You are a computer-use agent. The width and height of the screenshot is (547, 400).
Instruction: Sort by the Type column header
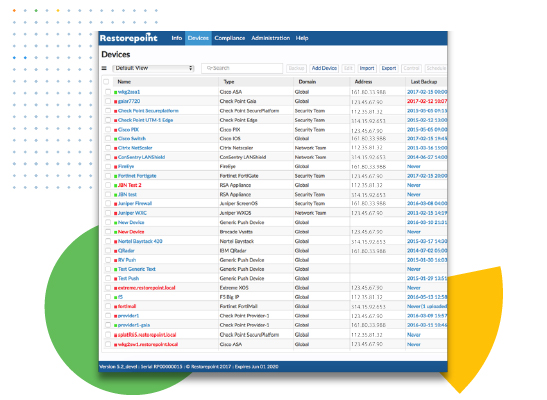pyautogui.click(x=229, y=82)
